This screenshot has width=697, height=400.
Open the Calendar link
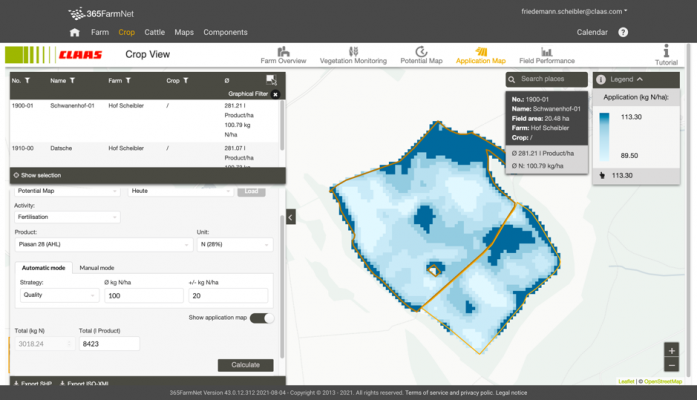click(592, 32)
